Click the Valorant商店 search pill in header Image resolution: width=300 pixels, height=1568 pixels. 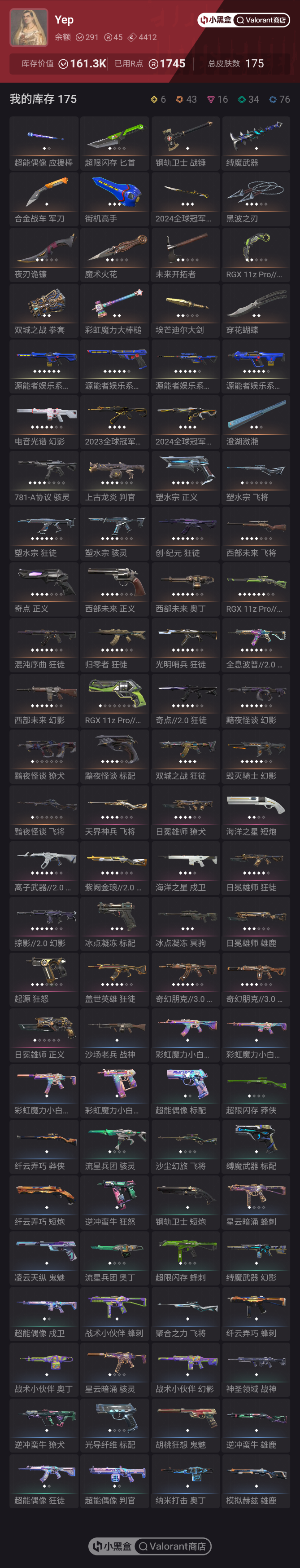tap(261, 20)
